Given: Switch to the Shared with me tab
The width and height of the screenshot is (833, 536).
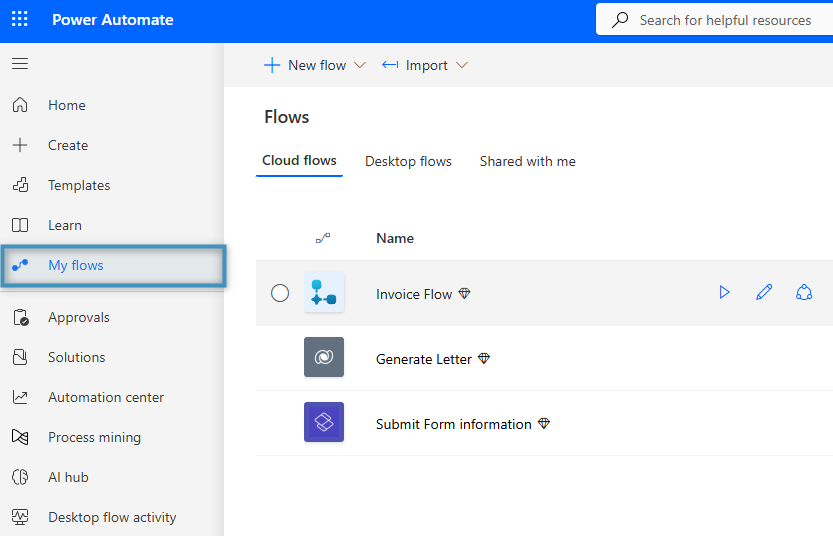Looking at the screenshot, I should click(x=527, y=161).
